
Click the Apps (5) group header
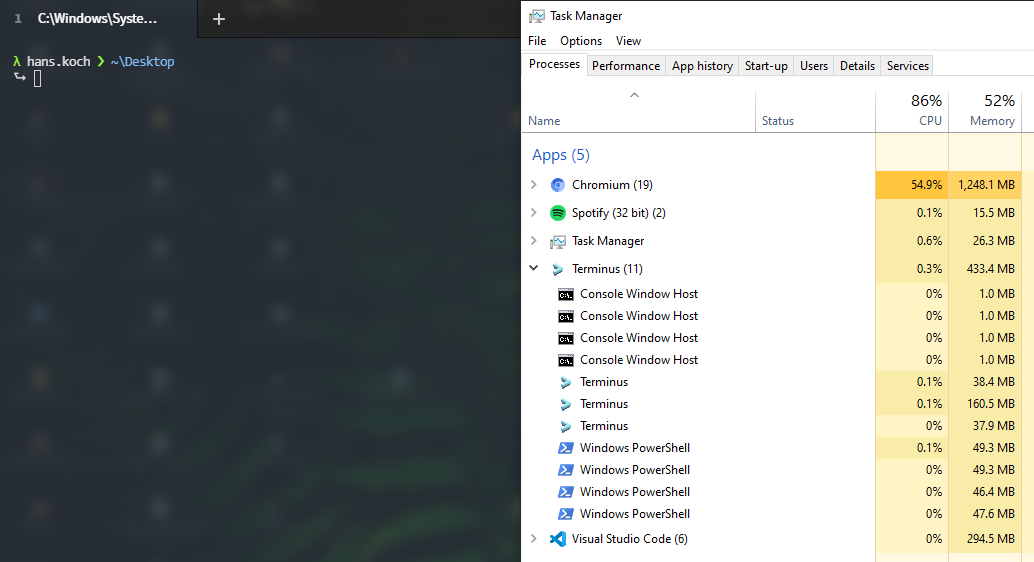[561, 155]
